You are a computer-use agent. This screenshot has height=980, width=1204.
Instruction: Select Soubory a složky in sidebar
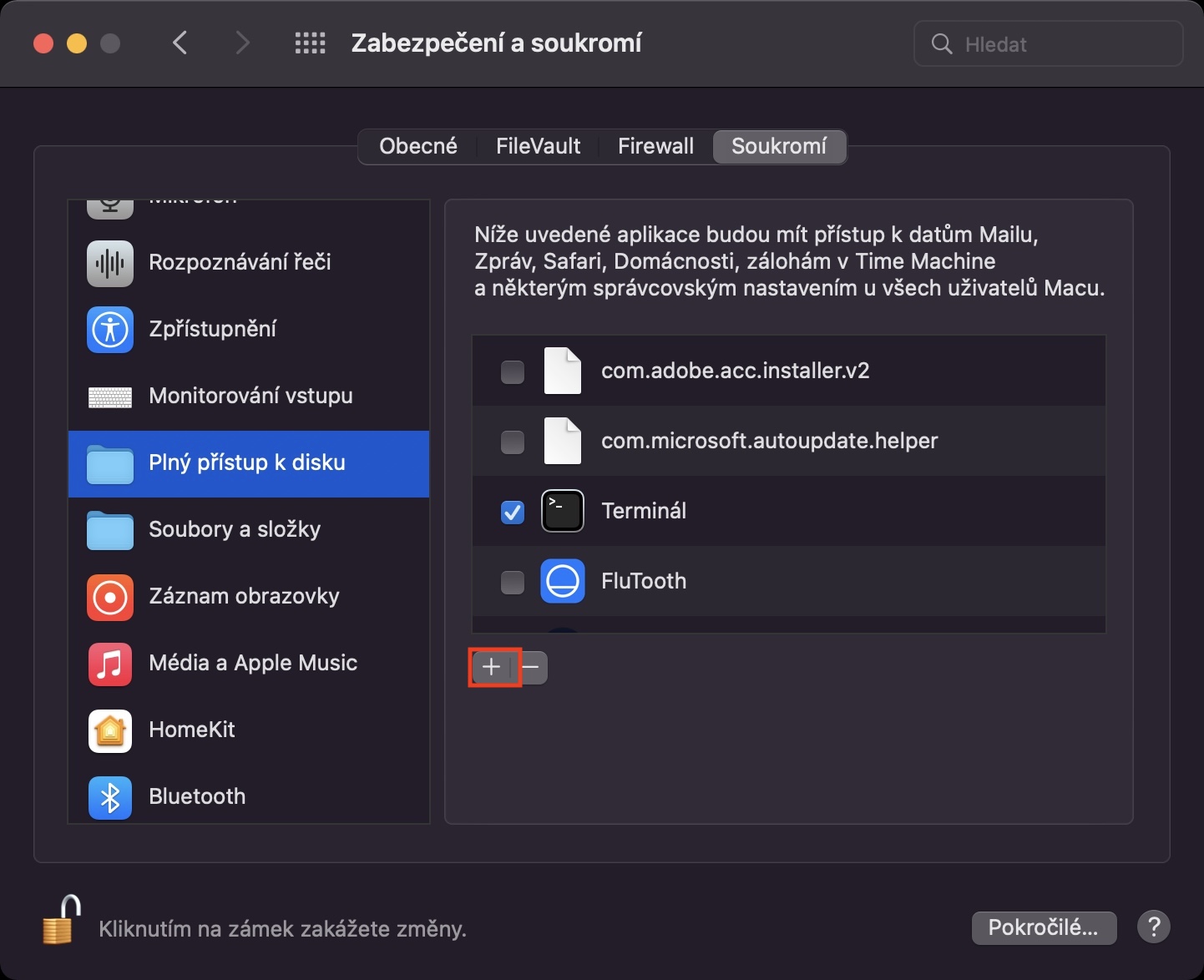pos(235,529)
